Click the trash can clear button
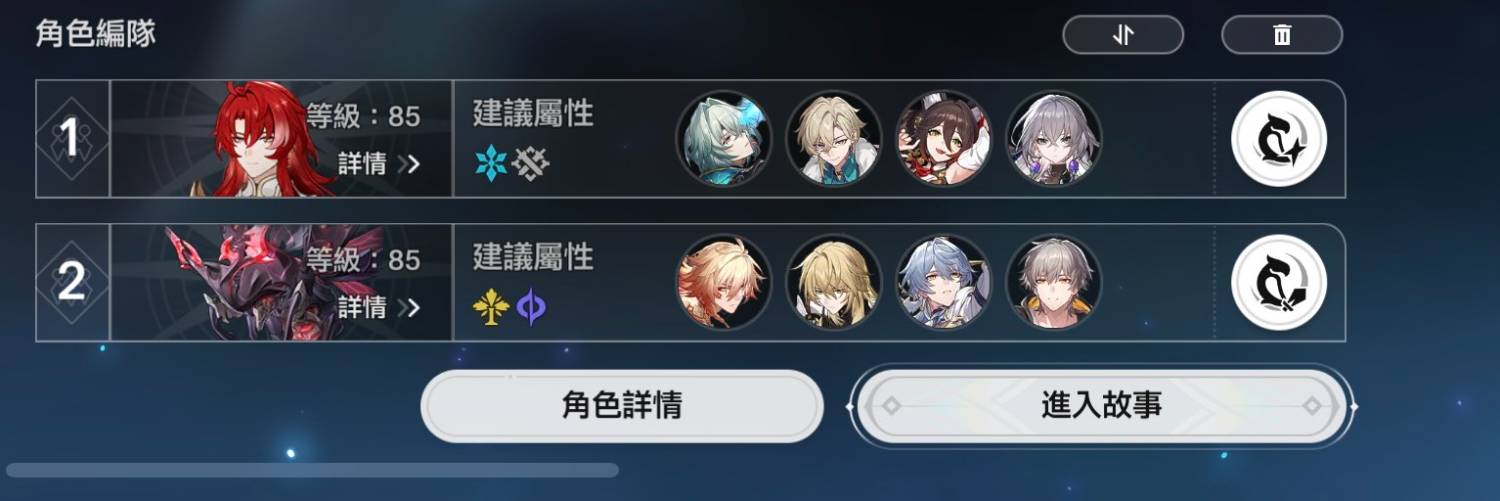The width and height of the screenshot is (1500, 501). (1281, 35)
